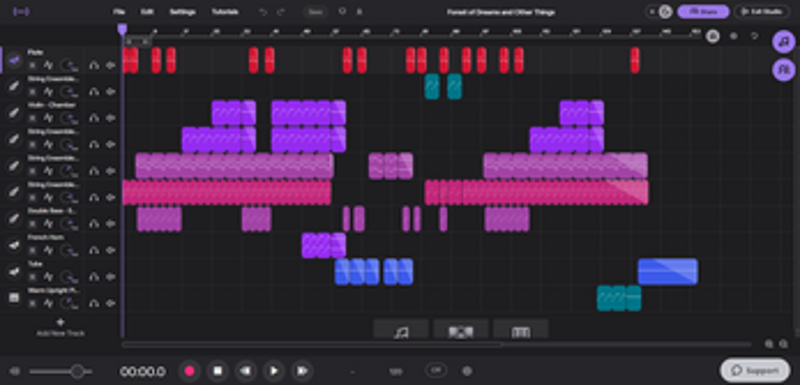800x385 pixels.
Task: Open options menu for Tuba track
Action: 32,277
